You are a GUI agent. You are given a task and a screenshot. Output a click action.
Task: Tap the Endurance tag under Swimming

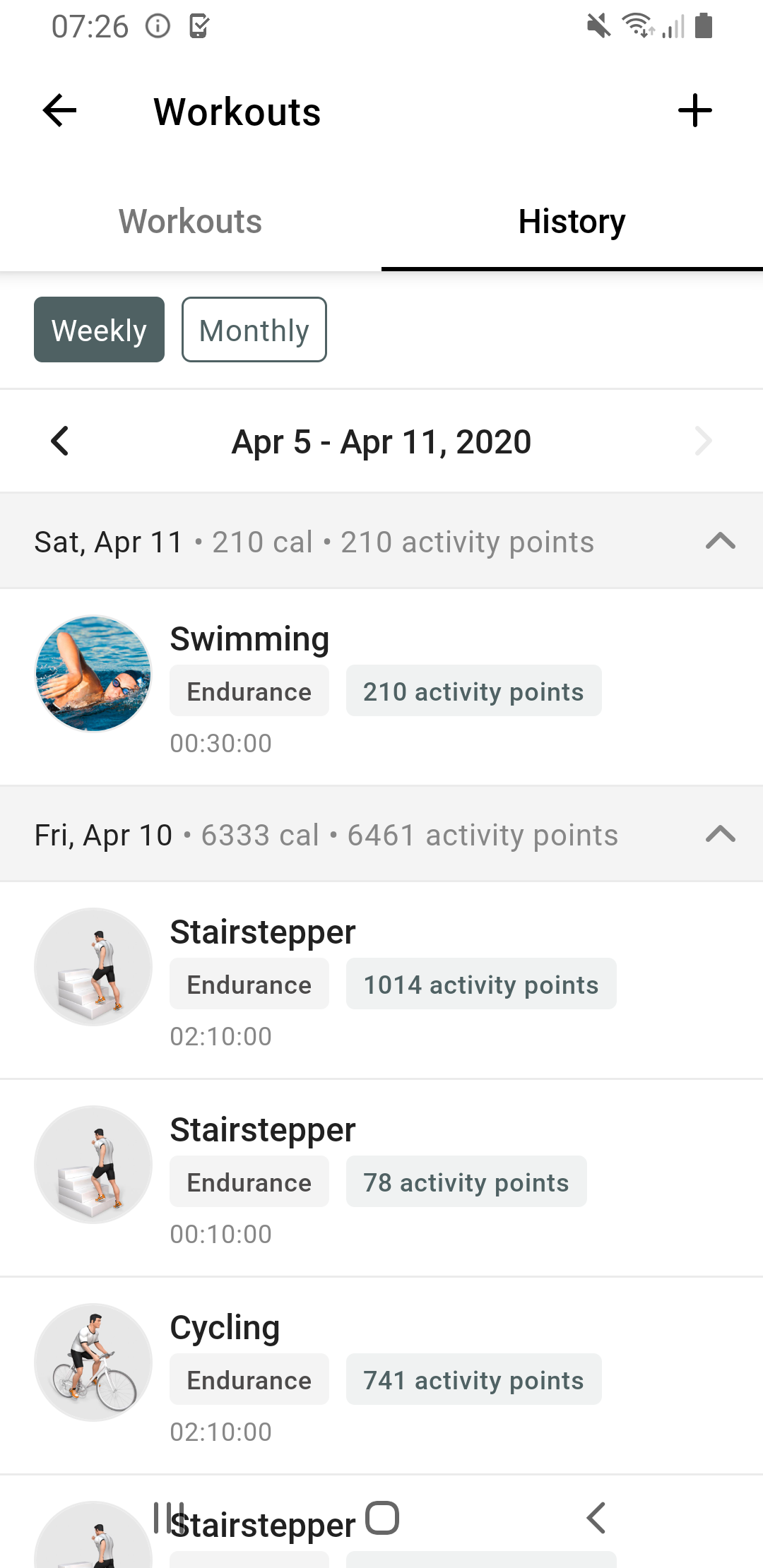249,691
